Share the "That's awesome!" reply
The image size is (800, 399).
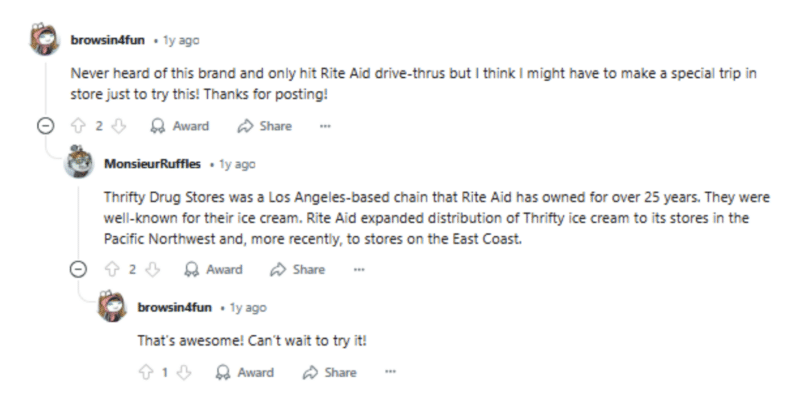330,372
